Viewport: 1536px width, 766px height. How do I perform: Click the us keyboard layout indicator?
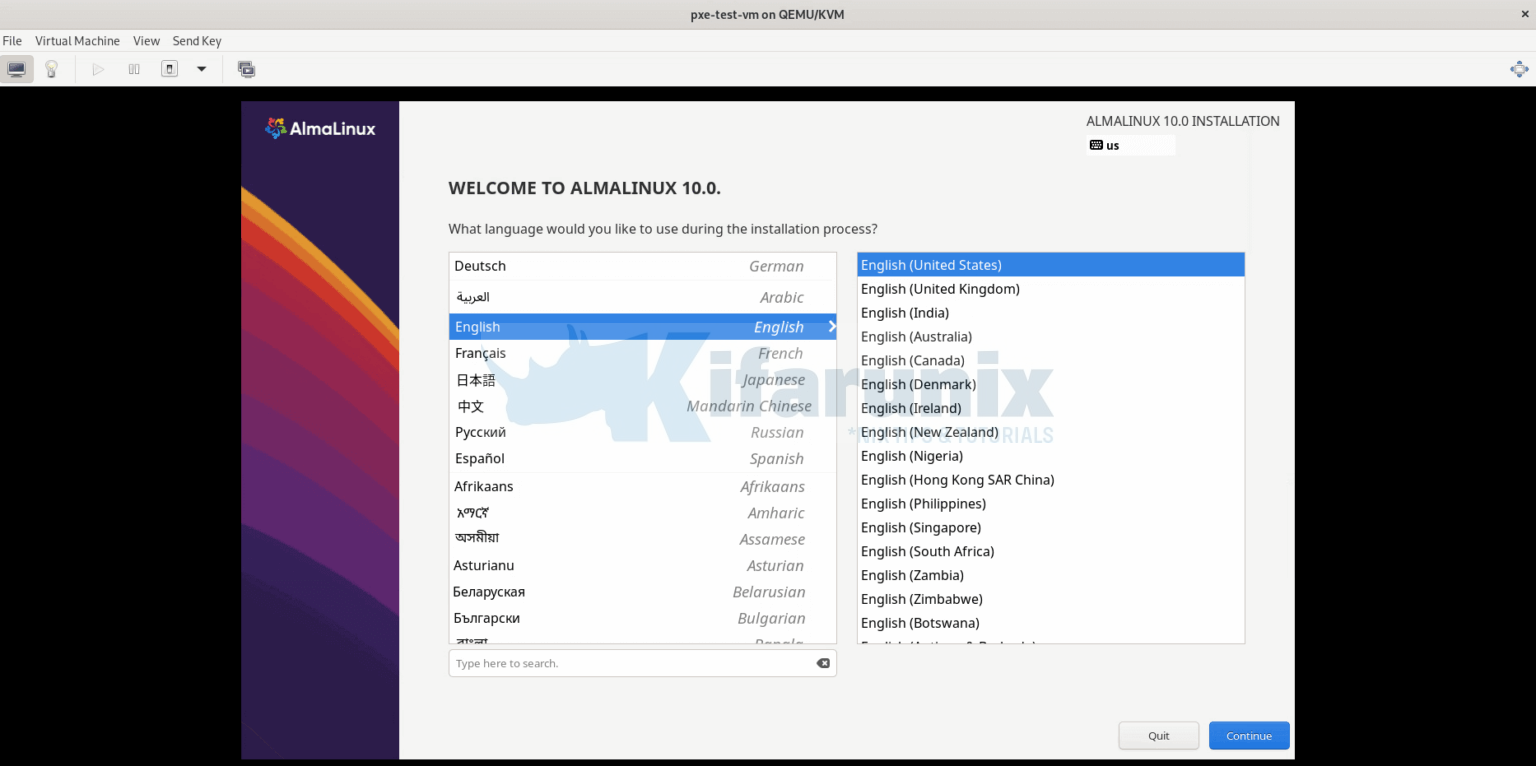pos(1110,145)
